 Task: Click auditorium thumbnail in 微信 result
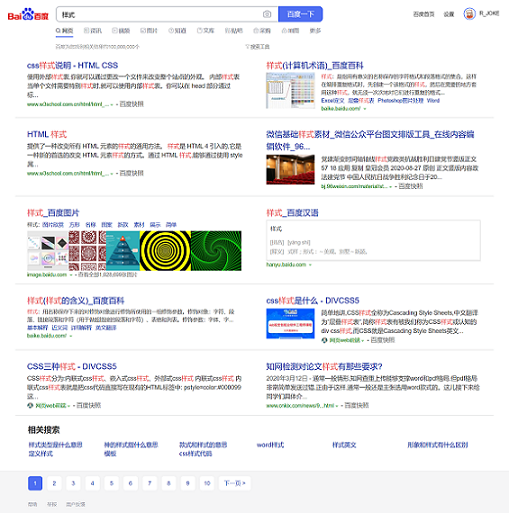pos(290,170)
